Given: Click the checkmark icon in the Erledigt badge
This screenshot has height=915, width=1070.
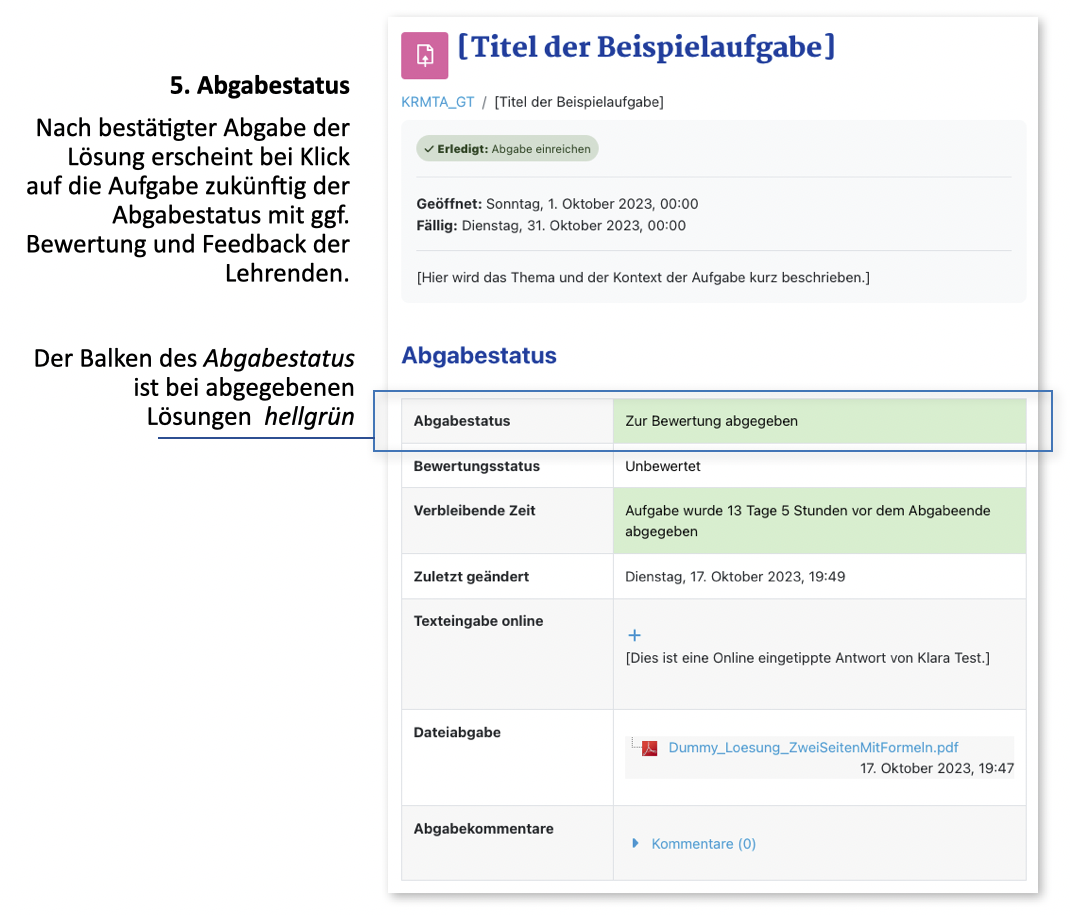Looking at the screenshot, I should click(x=428, y=149).
